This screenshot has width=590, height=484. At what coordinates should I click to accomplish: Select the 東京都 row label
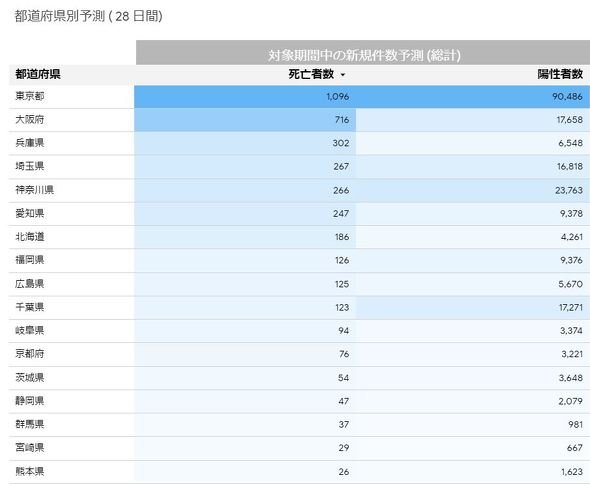[30, 96]
